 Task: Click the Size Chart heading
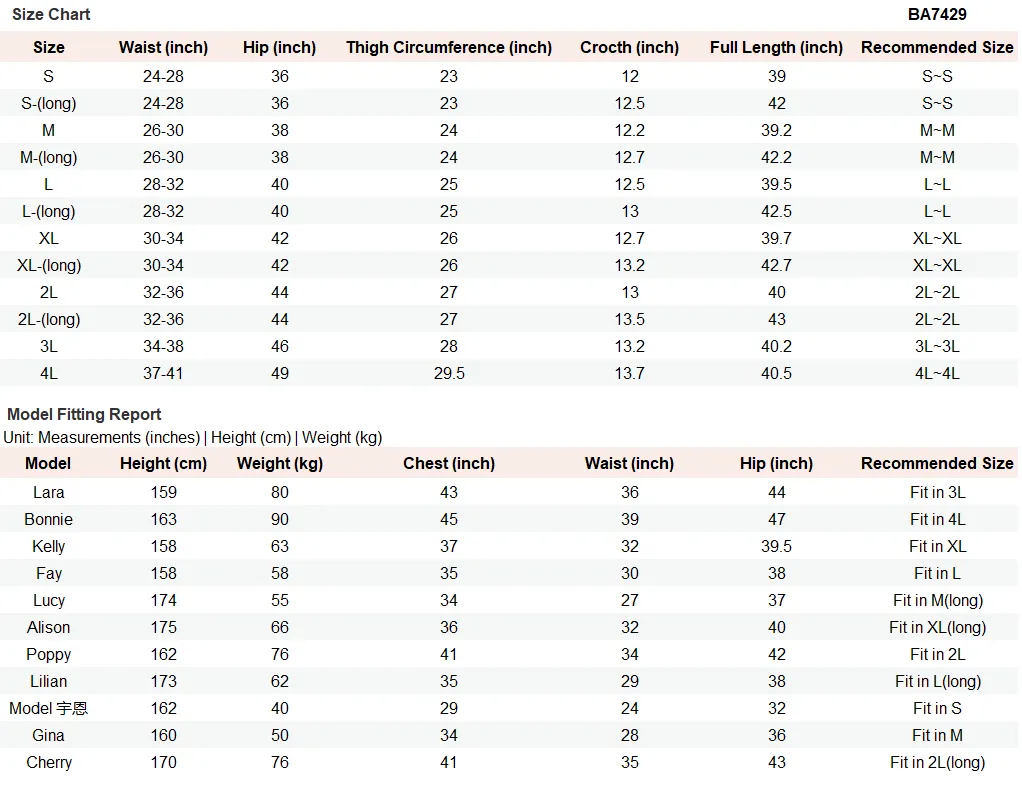coord(51,14)
